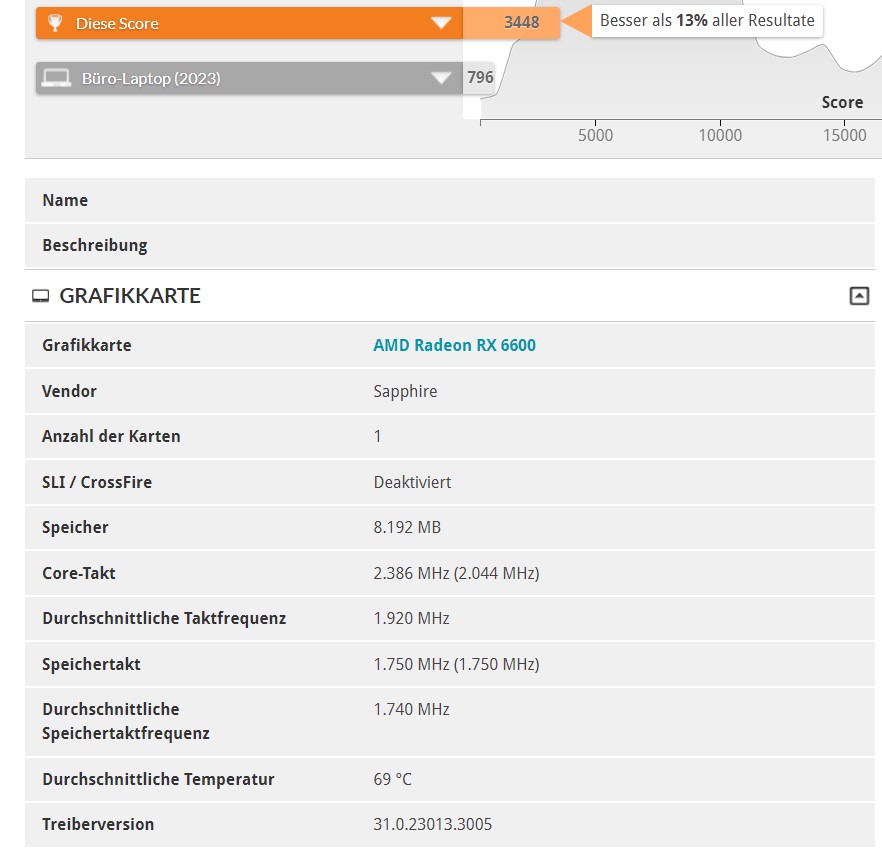Click the GRAFIKKARTE section heading

click(130, 296)
